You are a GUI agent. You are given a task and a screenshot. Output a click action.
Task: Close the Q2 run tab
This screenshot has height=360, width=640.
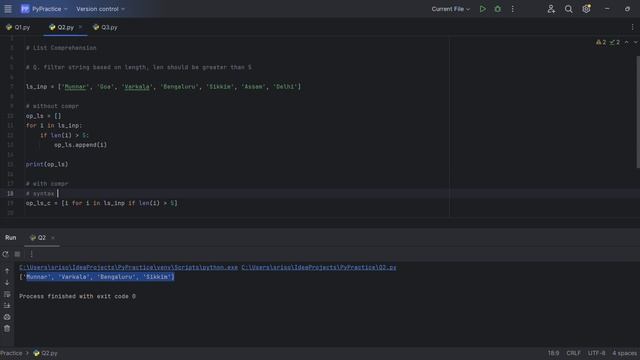click(x=53, y=238)
